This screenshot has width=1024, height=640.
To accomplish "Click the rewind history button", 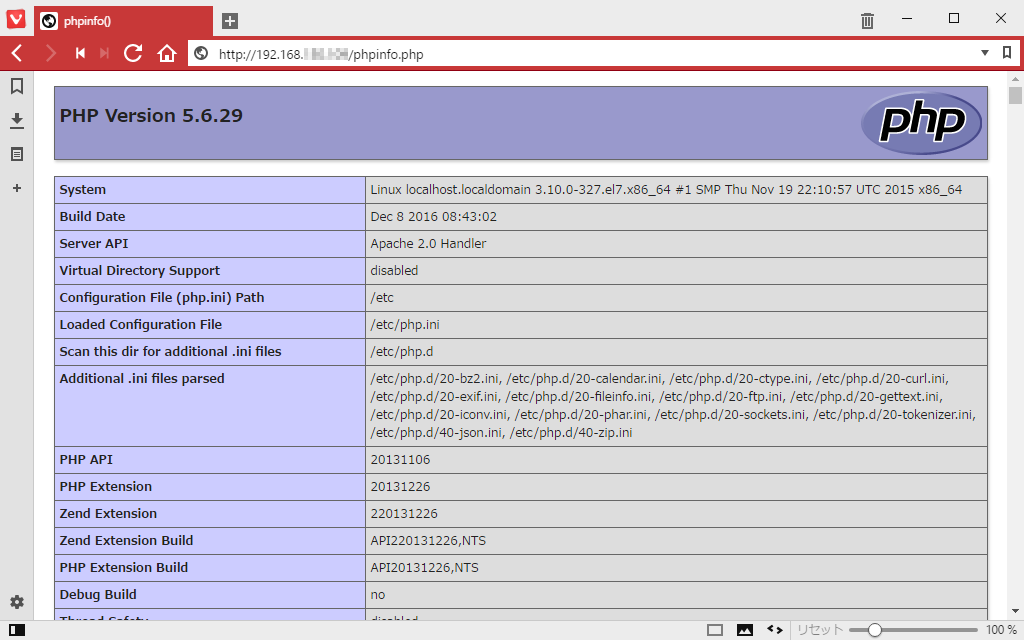I will click(x=80, y=54).
